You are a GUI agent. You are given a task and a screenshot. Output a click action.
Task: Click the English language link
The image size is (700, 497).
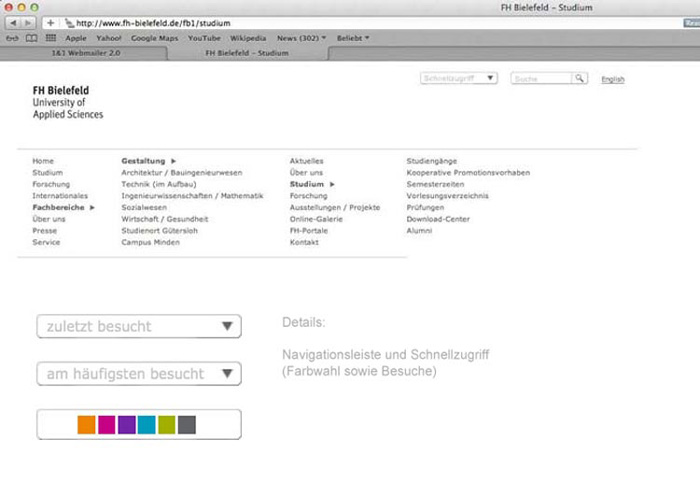pyautogui.click(x=613, y=79)
